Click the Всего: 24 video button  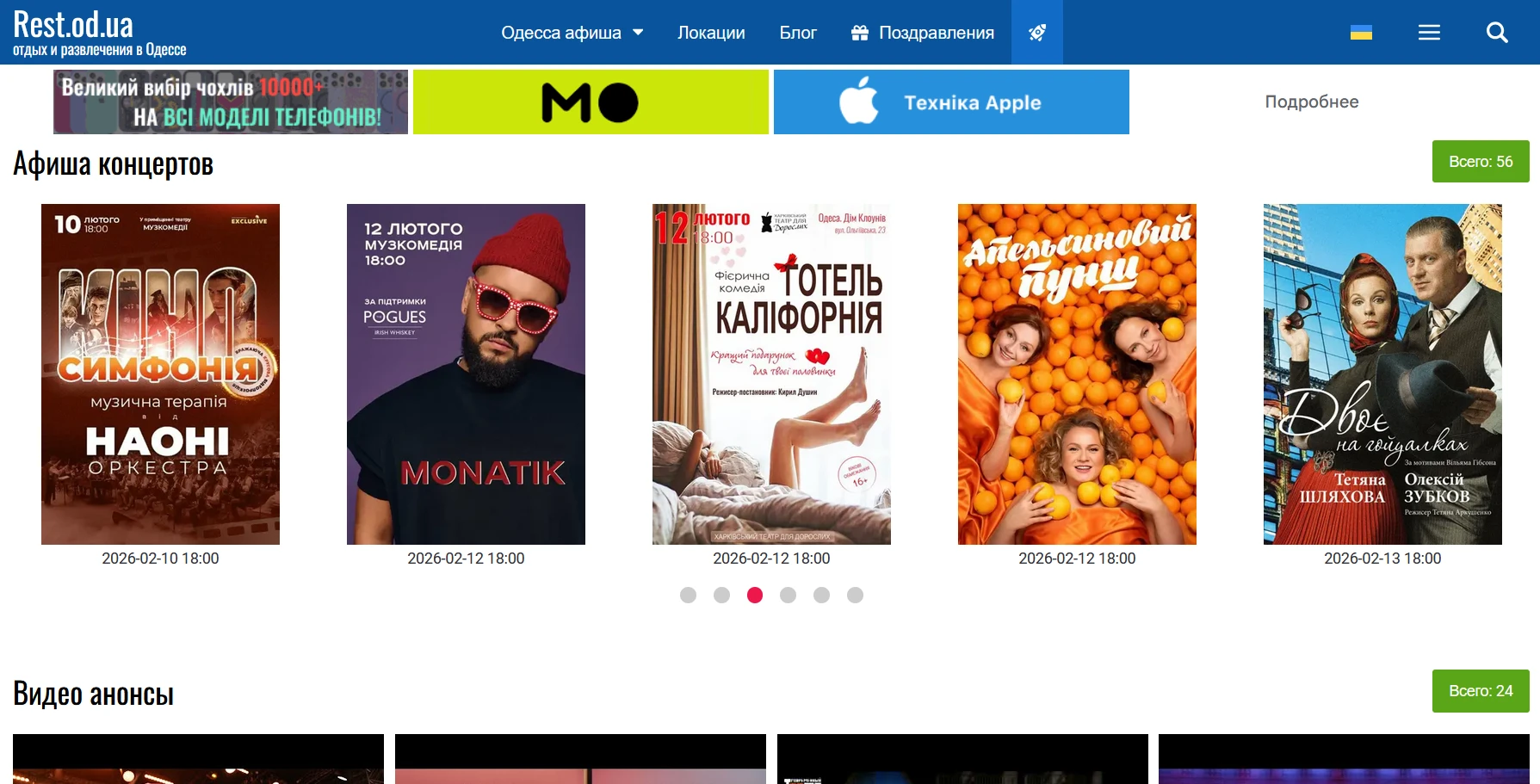(x=1481, y=690)
